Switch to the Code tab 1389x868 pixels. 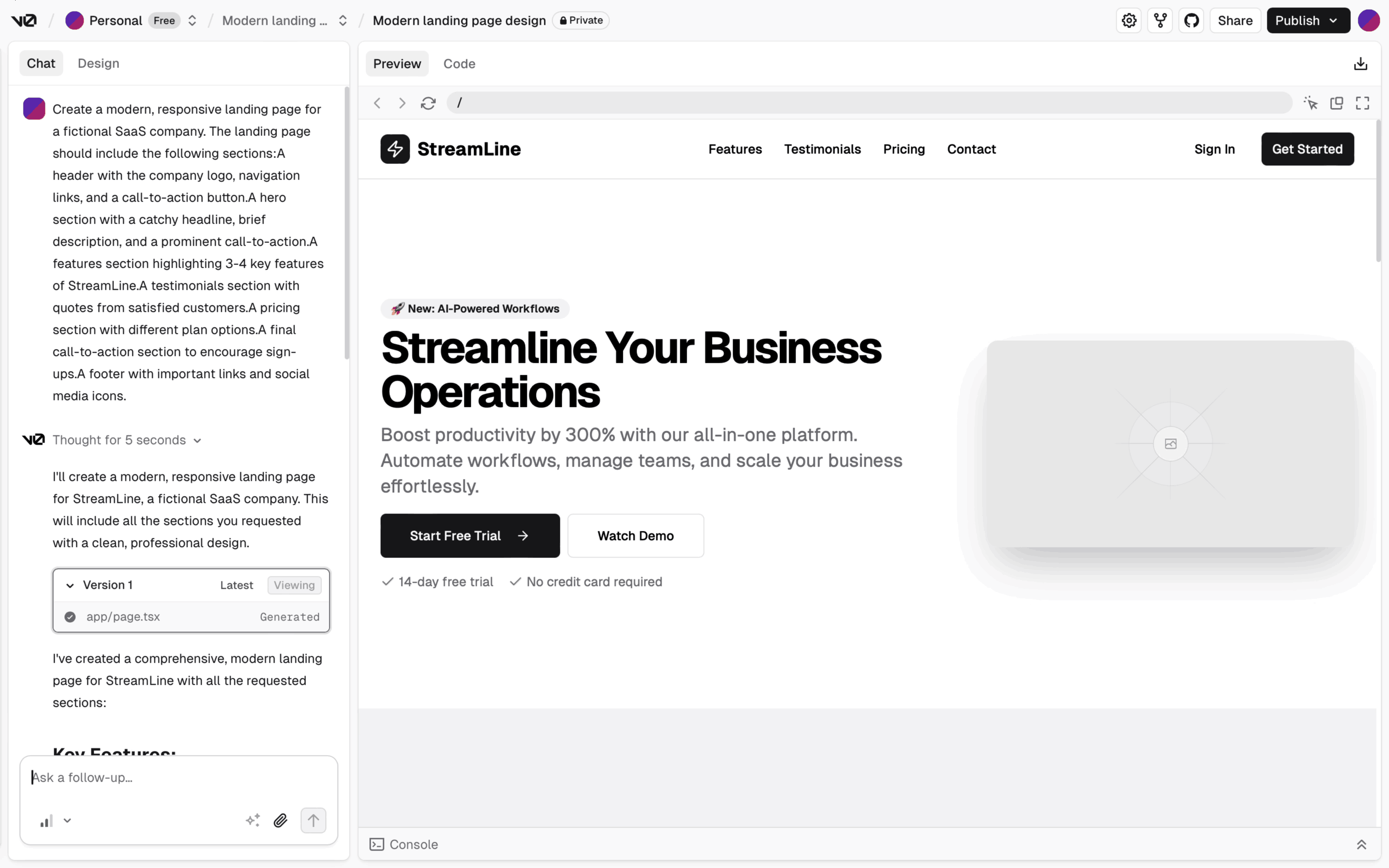pos(459,64)
